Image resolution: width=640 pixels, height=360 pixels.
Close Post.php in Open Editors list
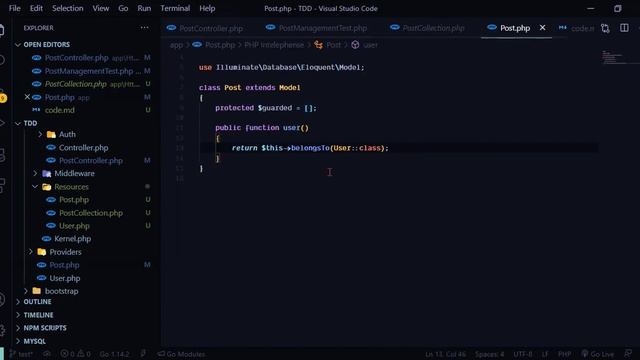27,97
